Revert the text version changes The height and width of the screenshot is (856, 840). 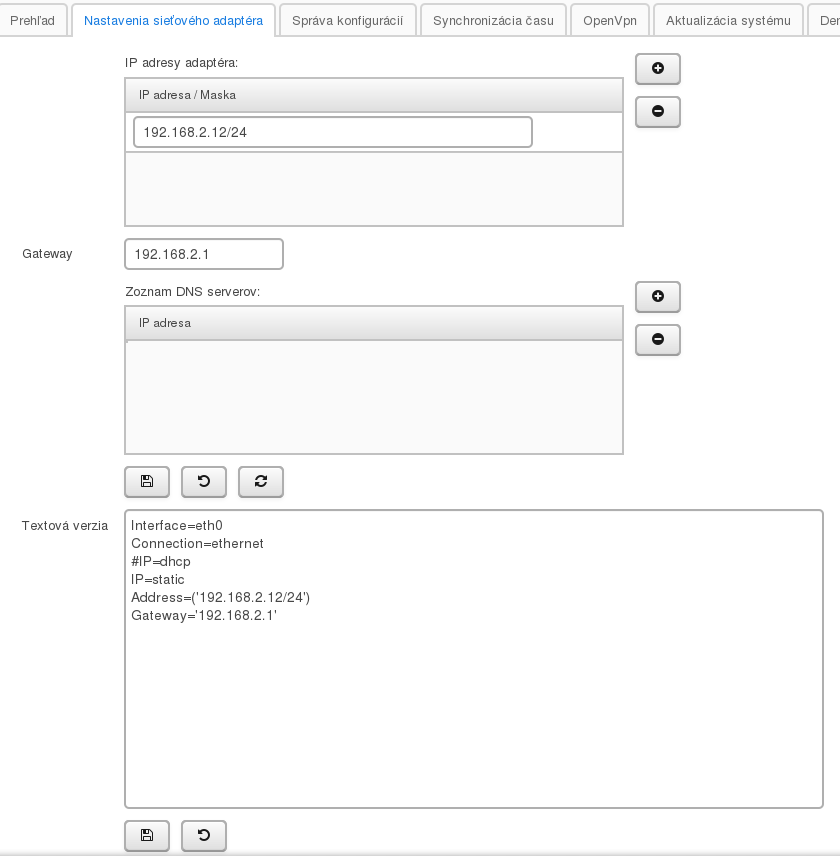pyautogui.click(x=204, y=836)
